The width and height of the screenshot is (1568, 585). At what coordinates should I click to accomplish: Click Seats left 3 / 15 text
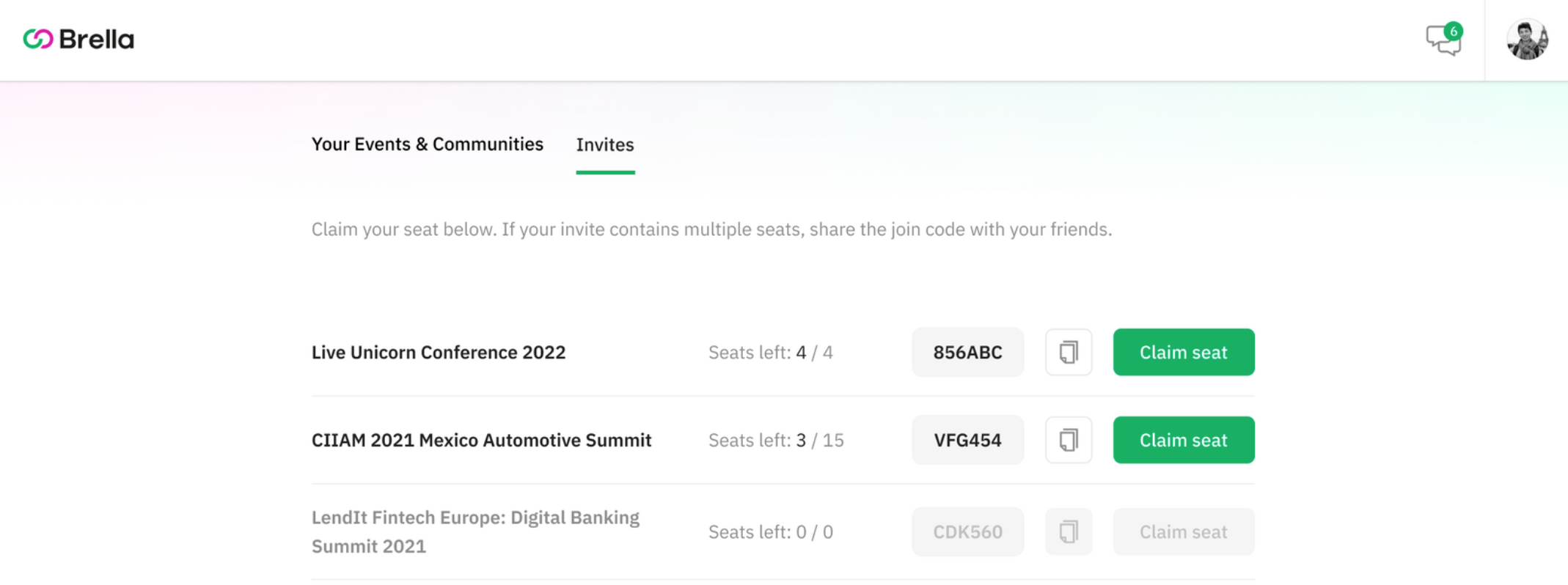[776, 441]
